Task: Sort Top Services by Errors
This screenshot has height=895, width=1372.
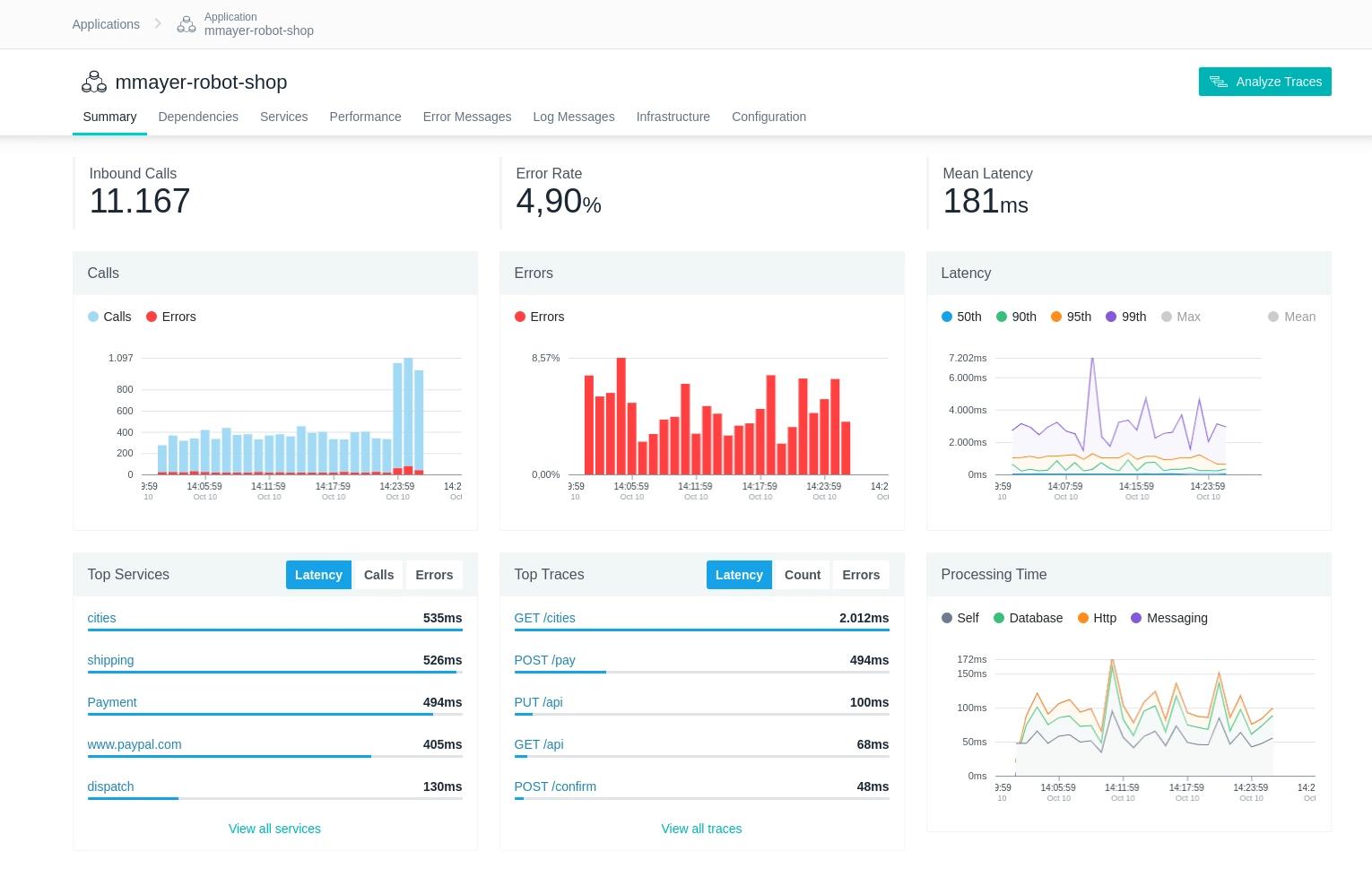Action: click(434, 575)
